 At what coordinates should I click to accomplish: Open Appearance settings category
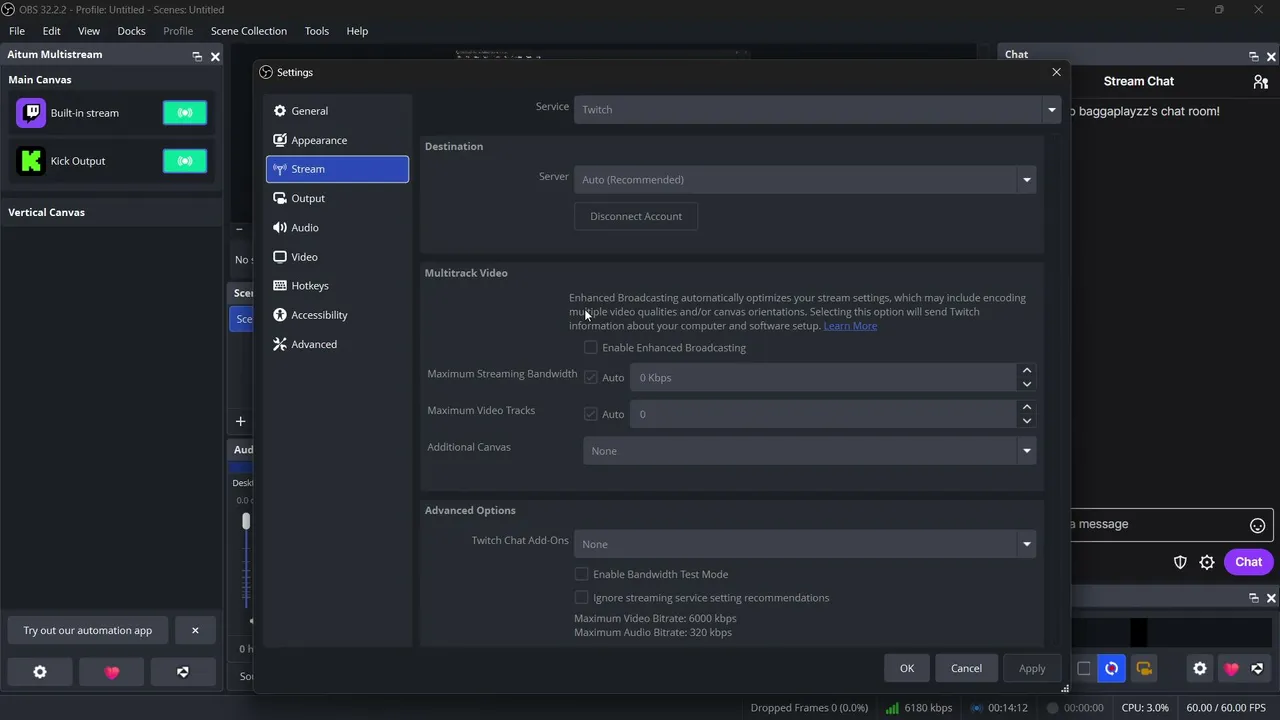(337, 140)
